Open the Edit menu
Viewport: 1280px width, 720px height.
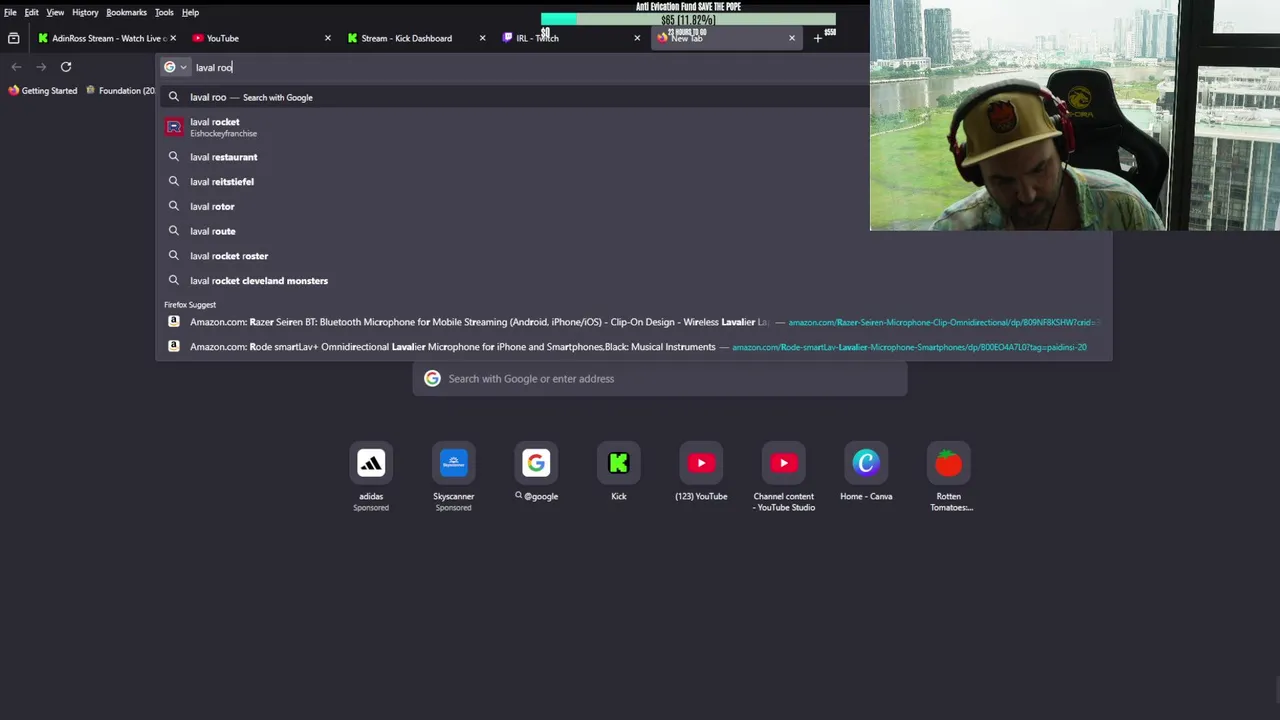(x=32, y=12)
